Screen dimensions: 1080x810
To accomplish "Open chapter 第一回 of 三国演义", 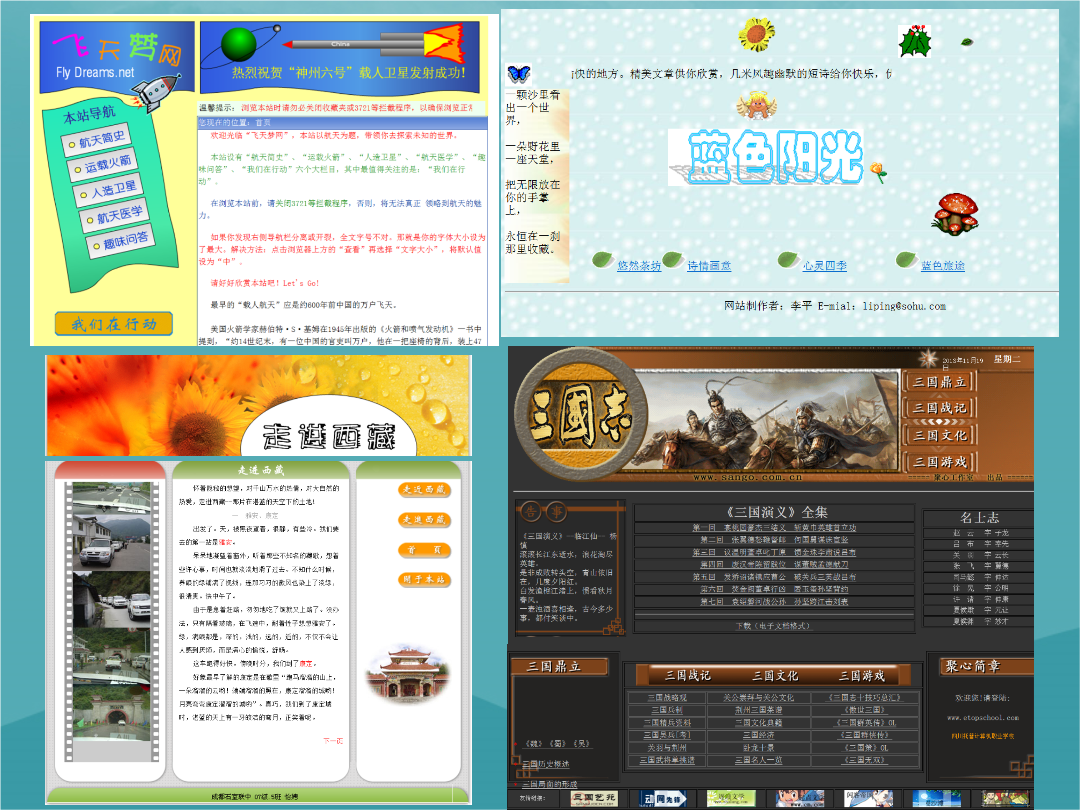I will (774, 528).
